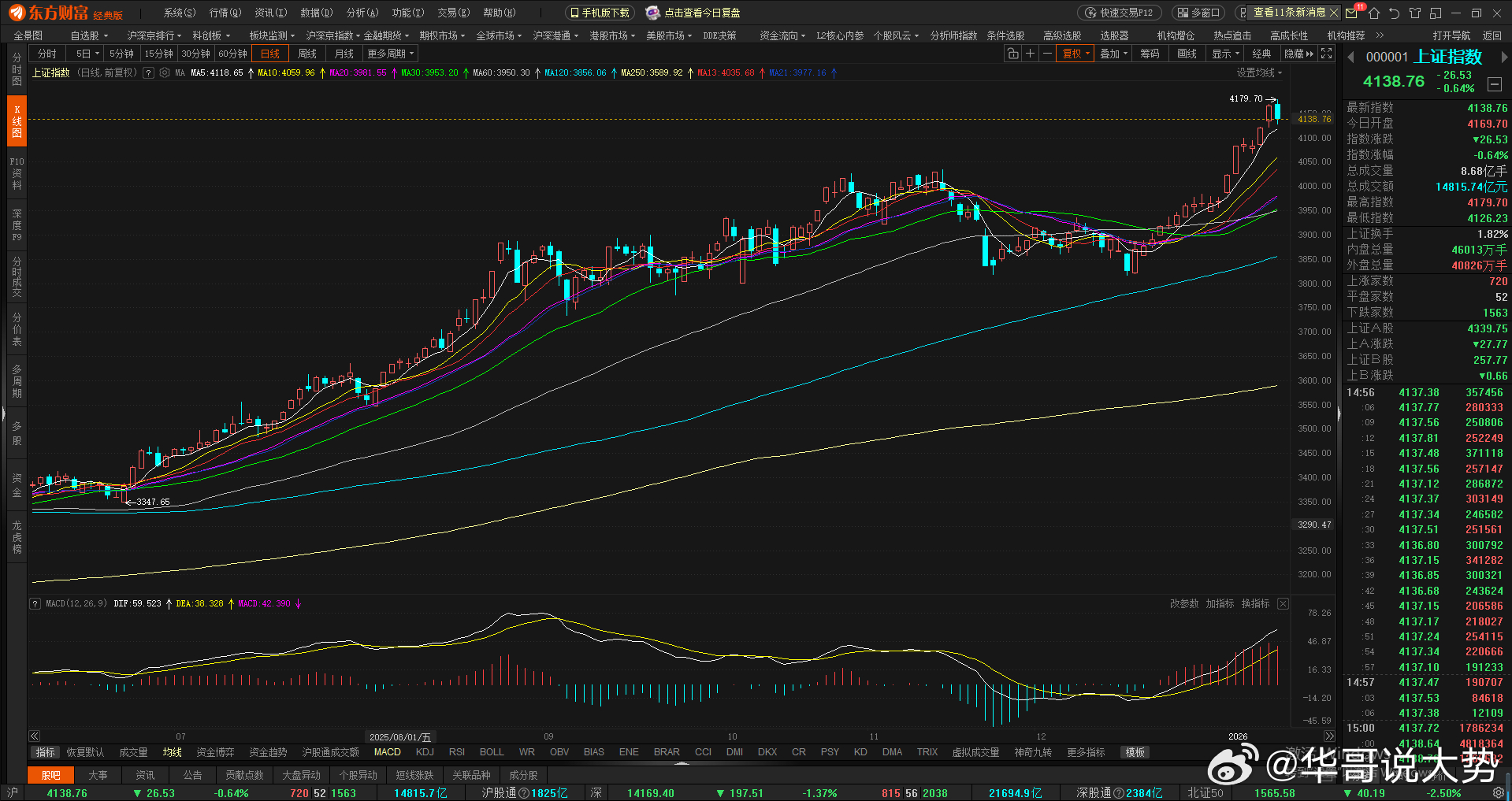Open the skin theme shirt icon
The image size is (1512, 801).
pos(1415,13)
